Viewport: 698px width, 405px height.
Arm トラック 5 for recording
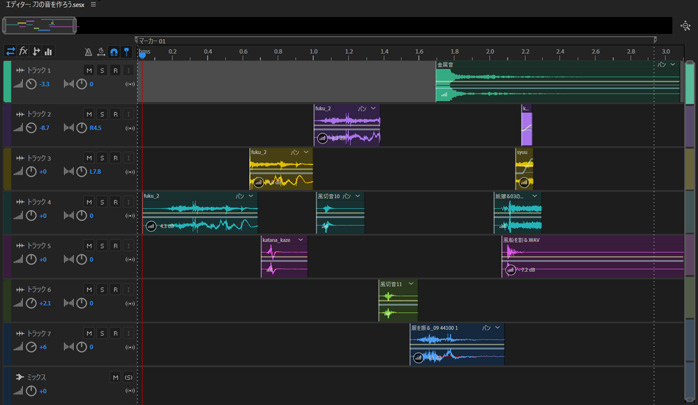115,246
